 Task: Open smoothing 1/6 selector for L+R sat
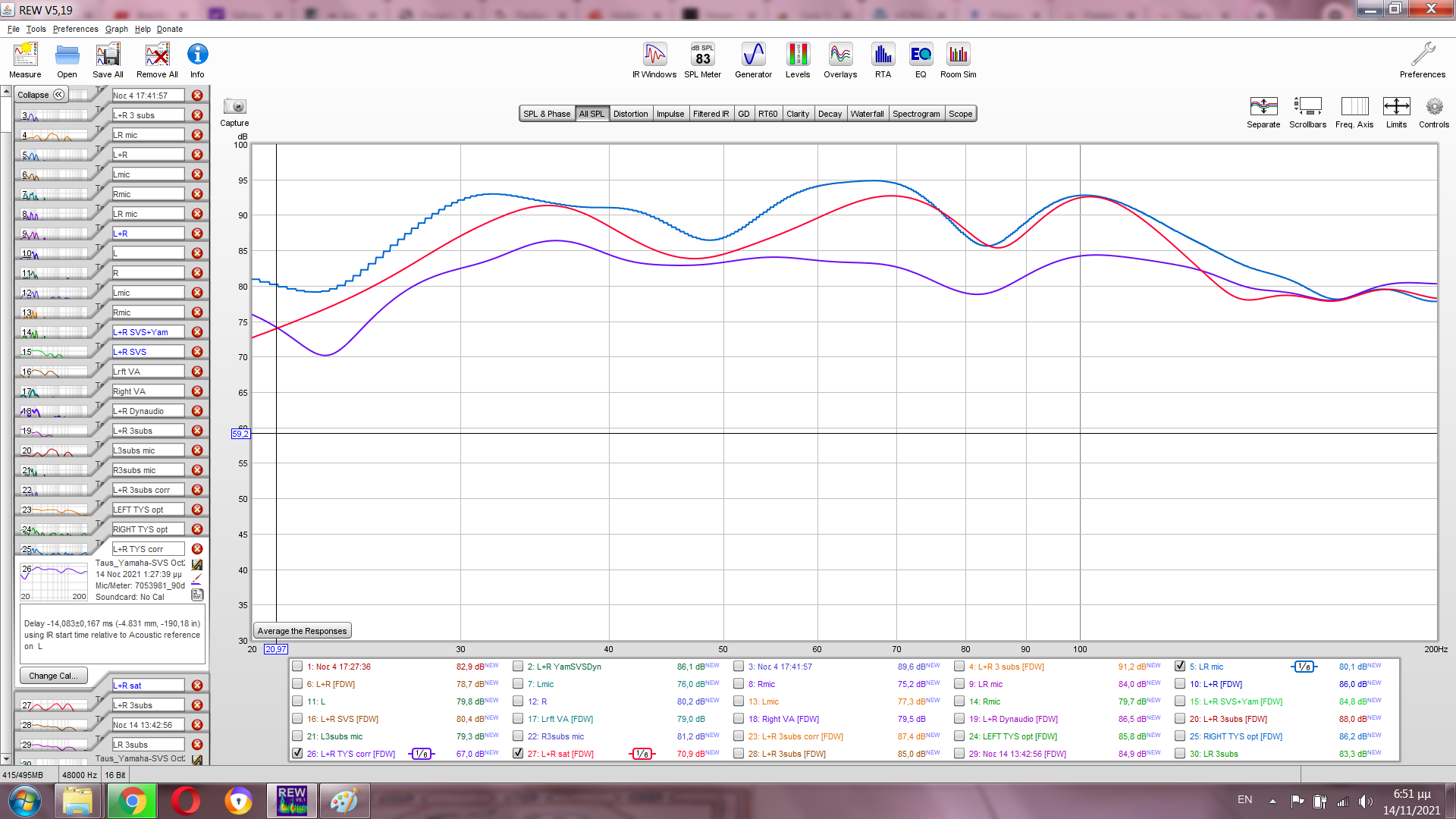tap(642, 754)
